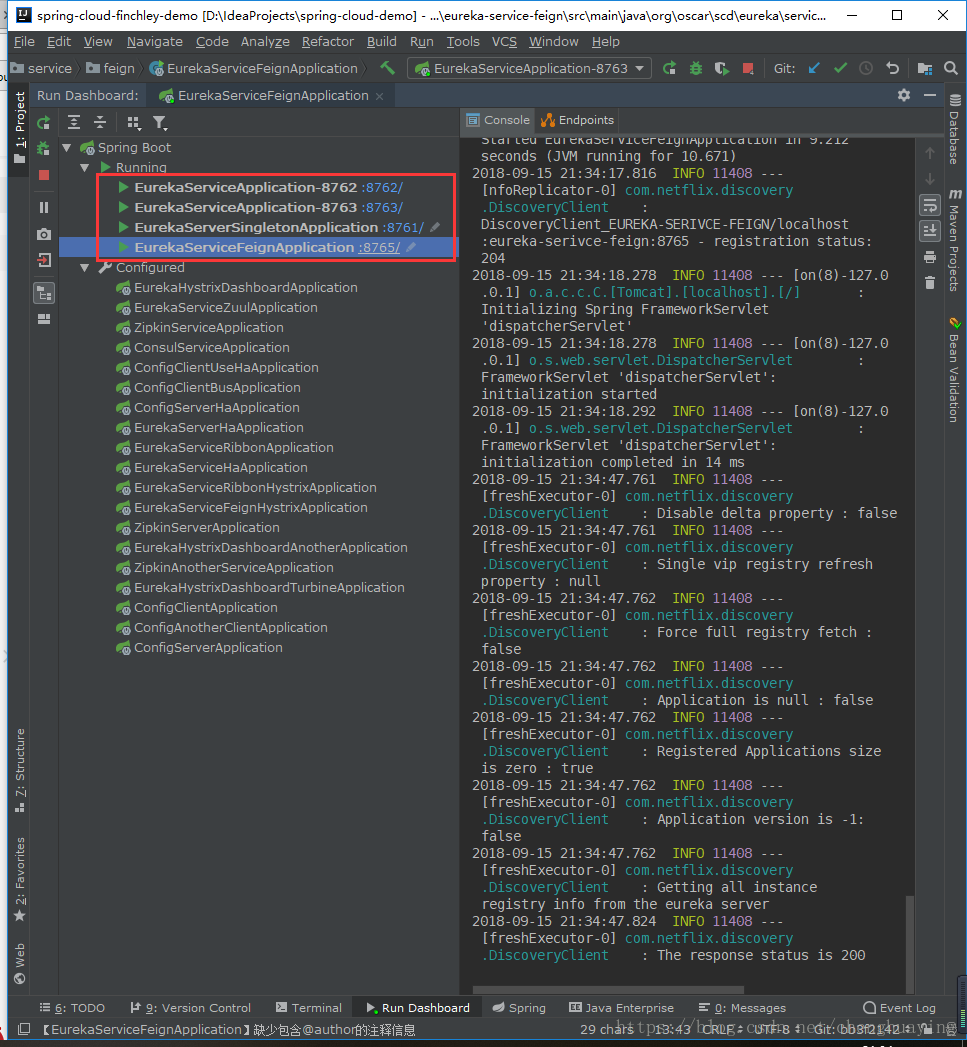Screen dimensions: 967x1047
Task: Click Up the Stack Trace arrow icon
Action: click(x=930, y=153)
